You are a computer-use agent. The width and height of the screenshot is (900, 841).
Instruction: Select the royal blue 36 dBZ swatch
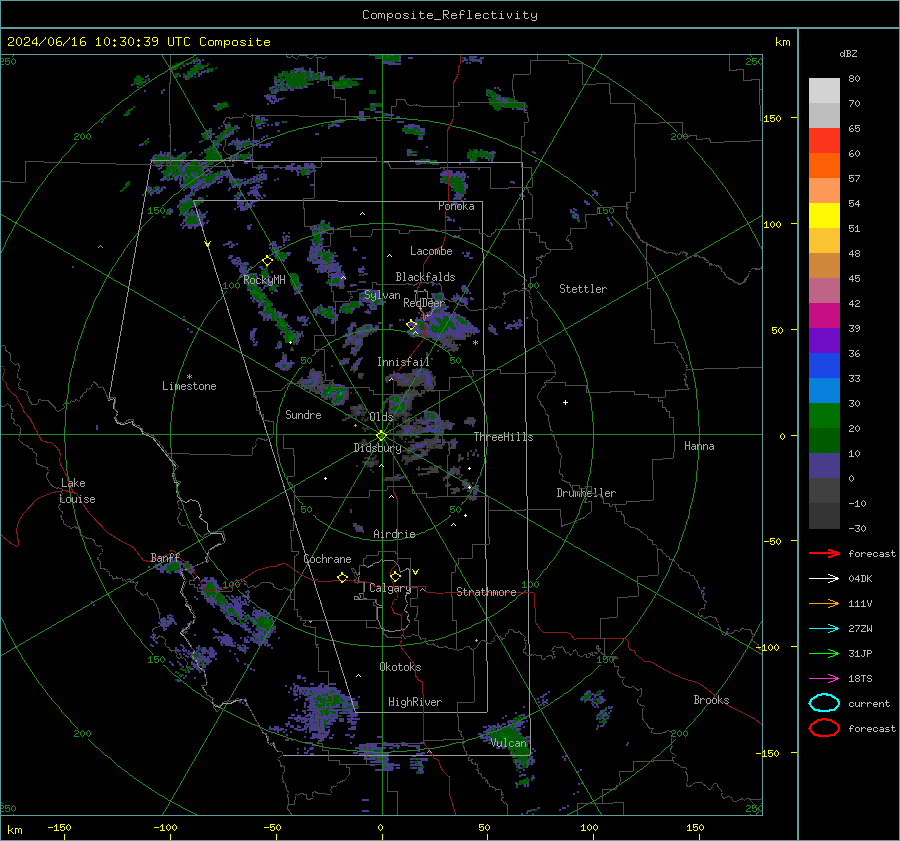click(x=824, y=366)
